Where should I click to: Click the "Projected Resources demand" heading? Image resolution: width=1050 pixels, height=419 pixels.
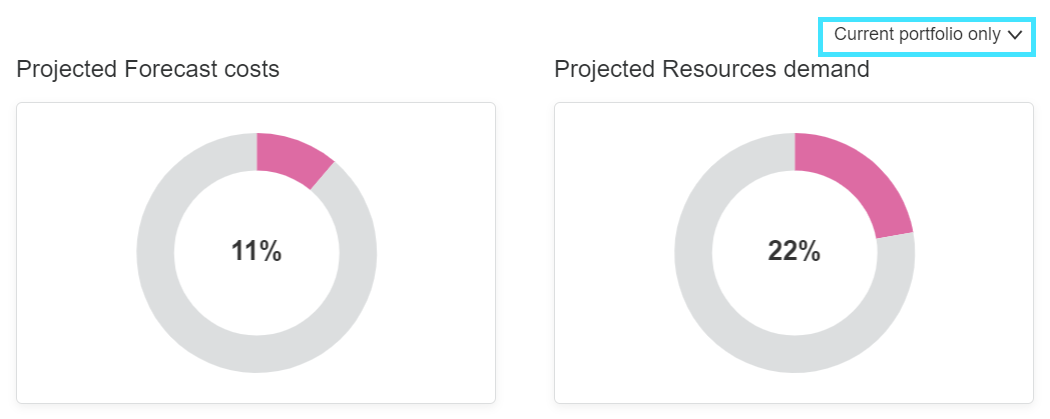pos(712,69)
